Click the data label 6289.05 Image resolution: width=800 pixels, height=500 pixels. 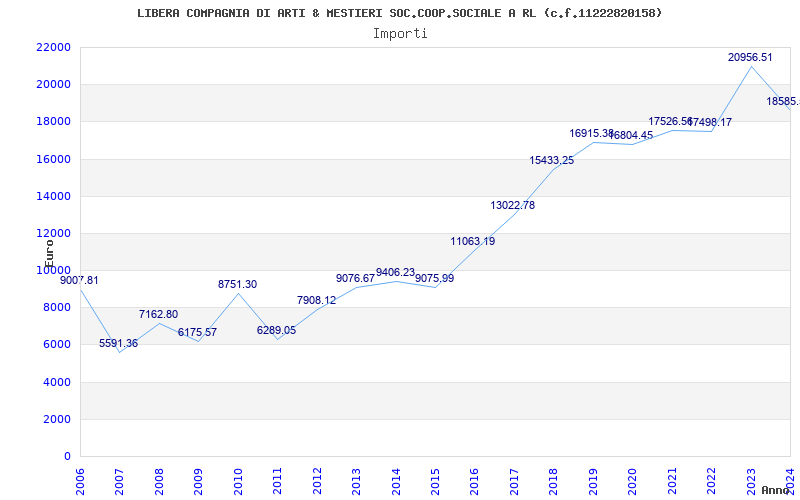277,331
